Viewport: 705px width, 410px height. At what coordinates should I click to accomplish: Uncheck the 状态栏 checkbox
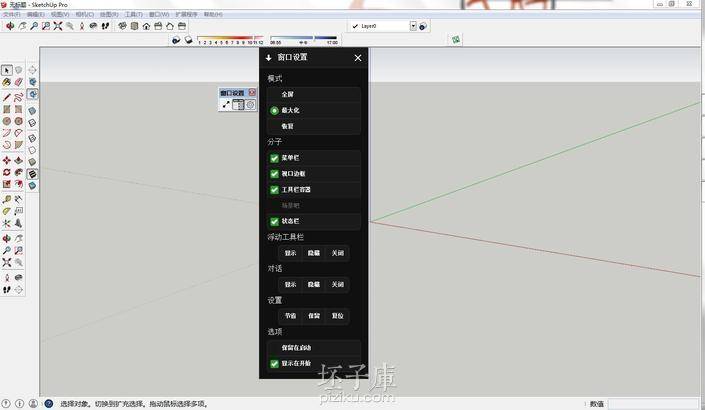(274, 222)
